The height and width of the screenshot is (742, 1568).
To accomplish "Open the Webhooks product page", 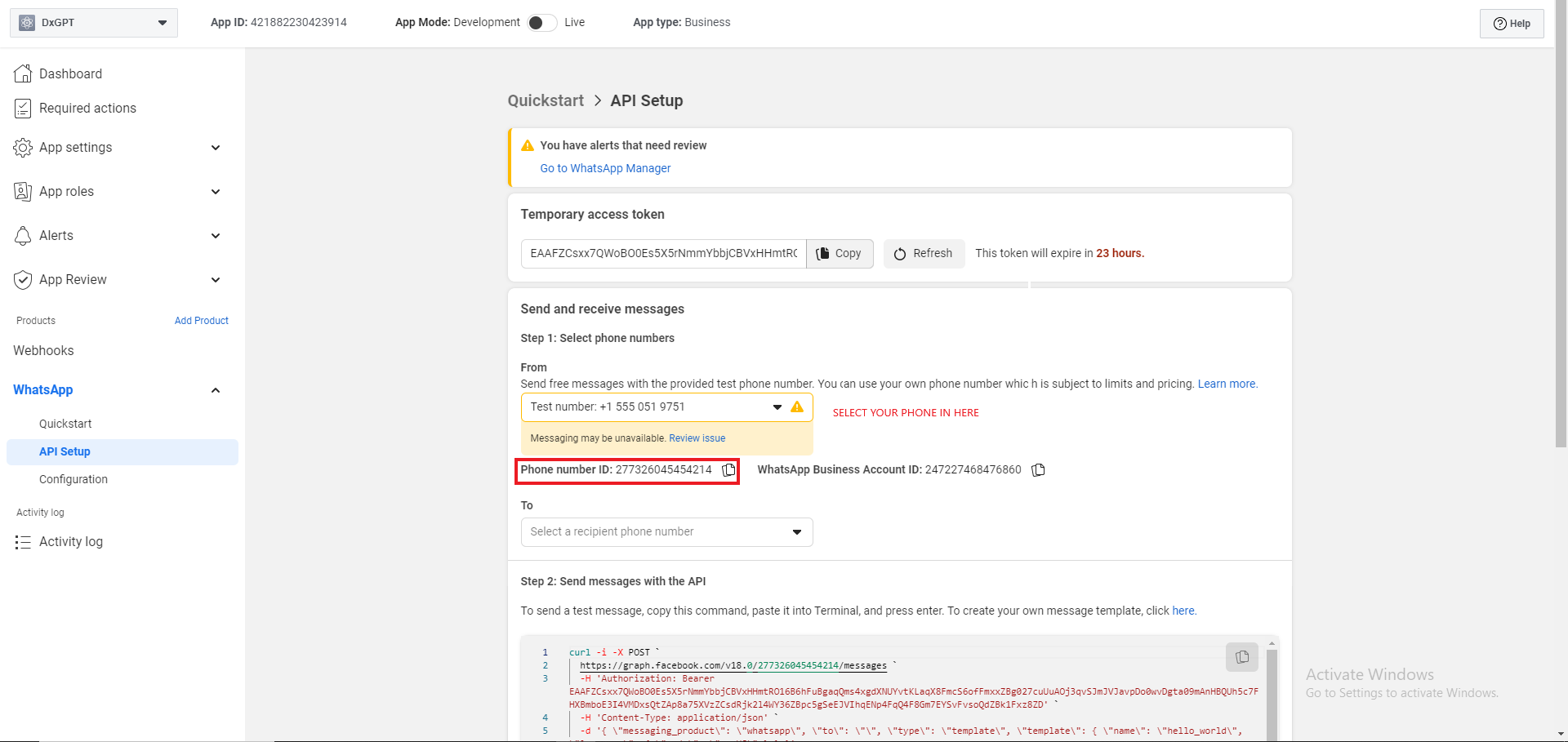I will [x=43, y=351].
